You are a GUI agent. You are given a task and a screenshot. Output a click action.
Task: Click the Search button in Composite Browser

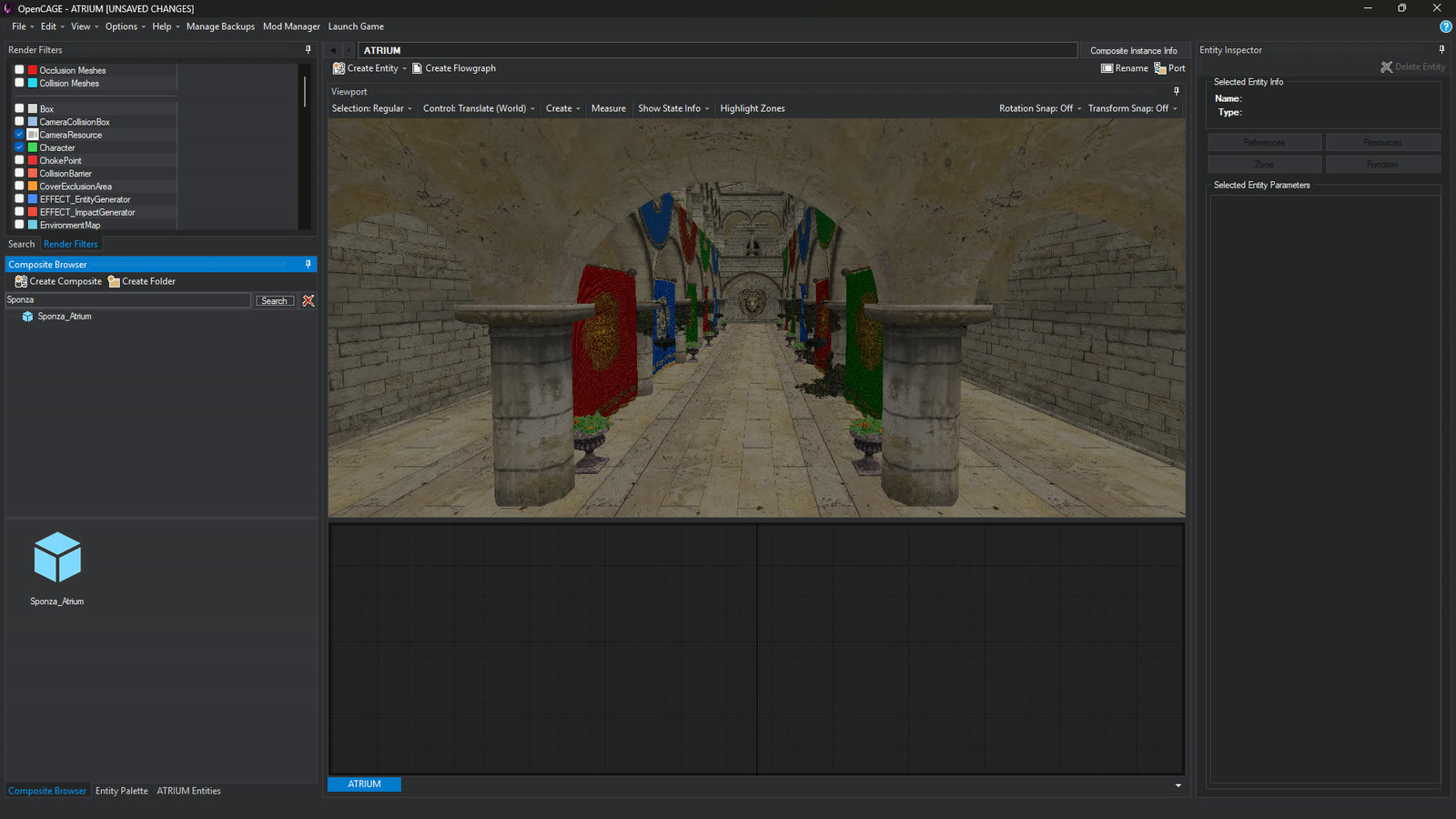coord(274,300)
